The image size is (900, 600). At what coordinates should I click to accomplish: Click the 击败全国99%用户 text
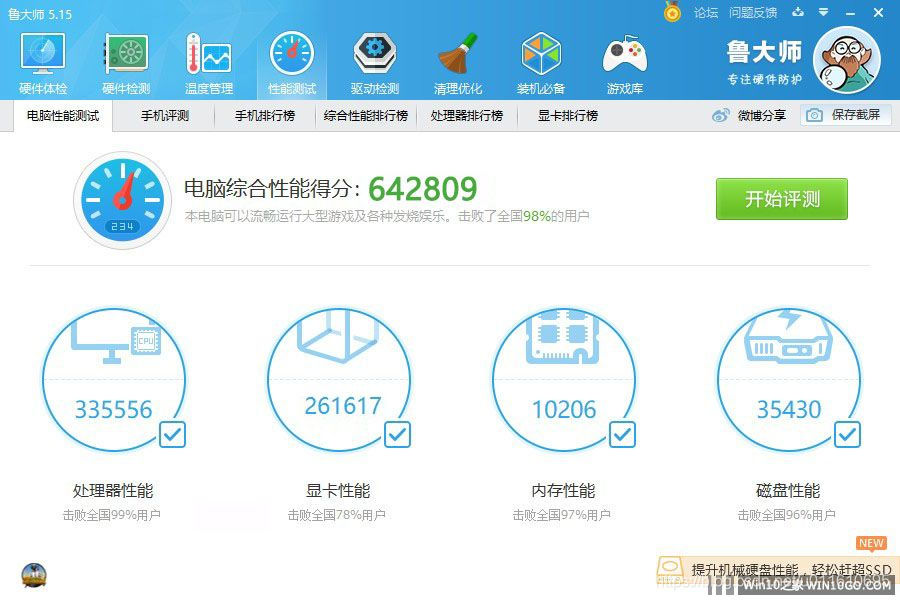point(111,515)
